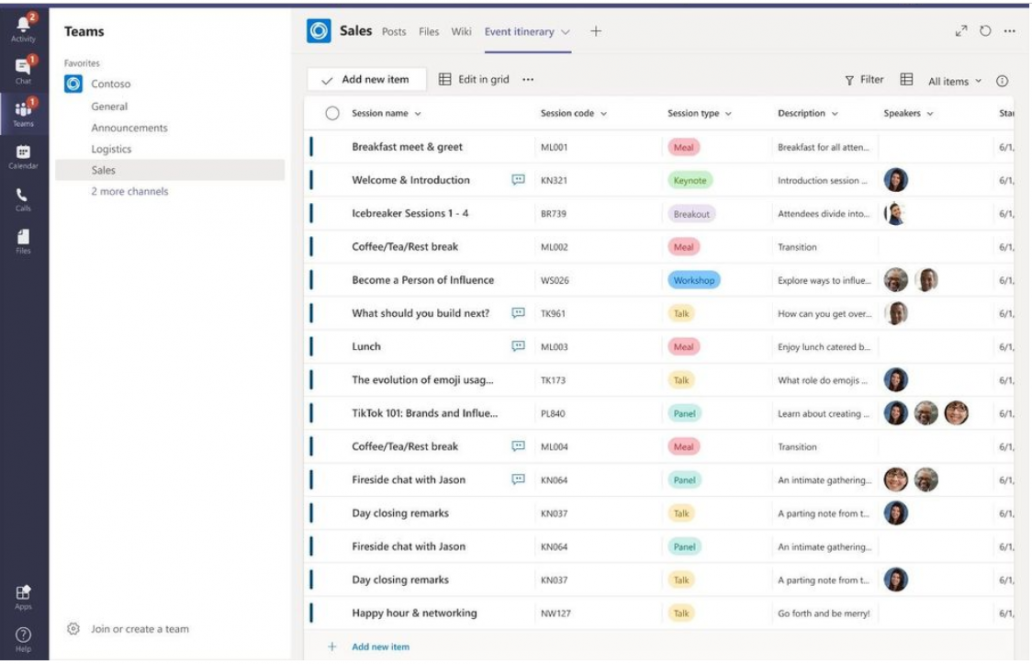Image resolution: width=1032 pixels, height=664 pixels.
Task: Click the Workshop tag pill
Action: point(694,280)
